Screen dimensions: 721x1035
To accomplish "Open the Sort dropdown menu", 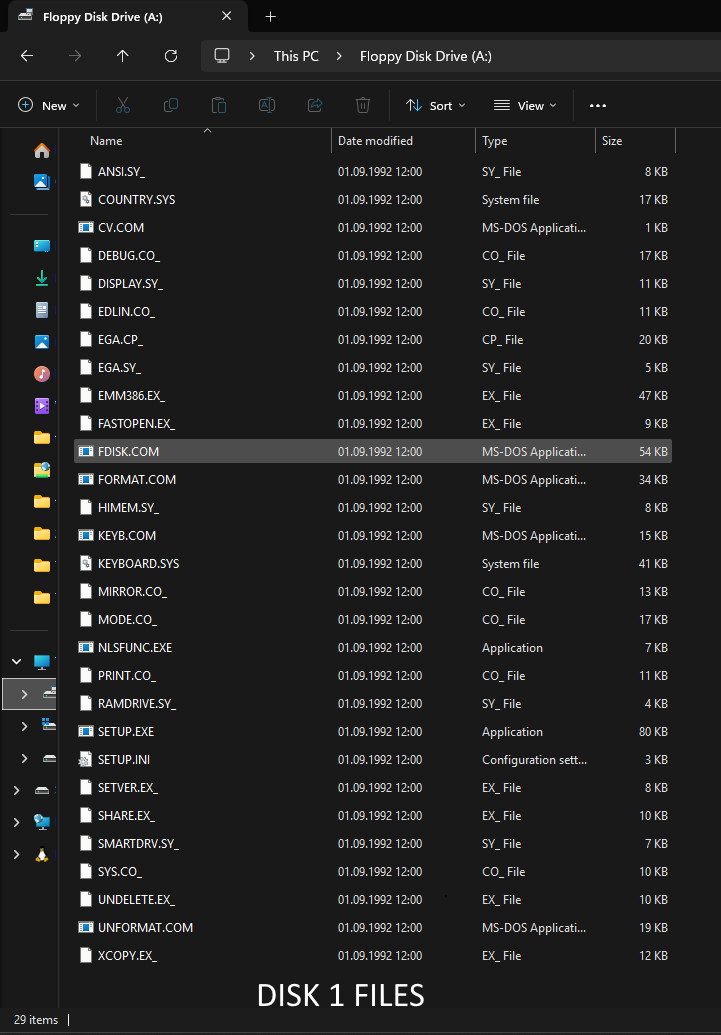I will [x=436, y=106].
